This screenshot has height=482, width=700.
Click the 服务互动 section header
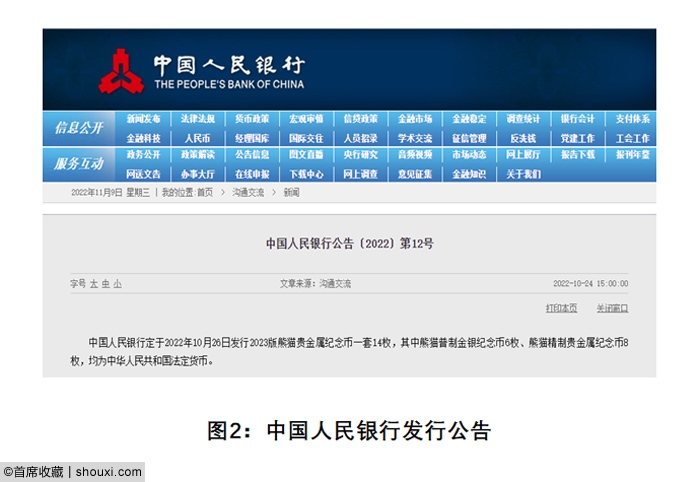click(79, 164)
